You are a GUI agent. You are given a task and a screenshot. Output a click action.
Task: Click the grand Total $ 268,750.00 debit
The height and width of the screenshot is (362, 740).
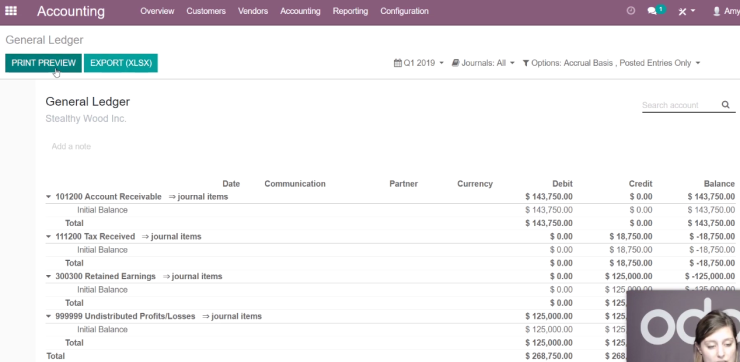point(549,356)
